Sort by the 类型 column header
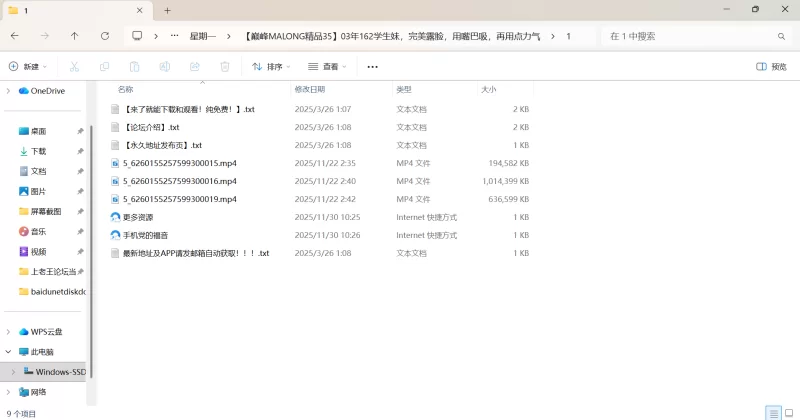 click(x=404, y=89)
